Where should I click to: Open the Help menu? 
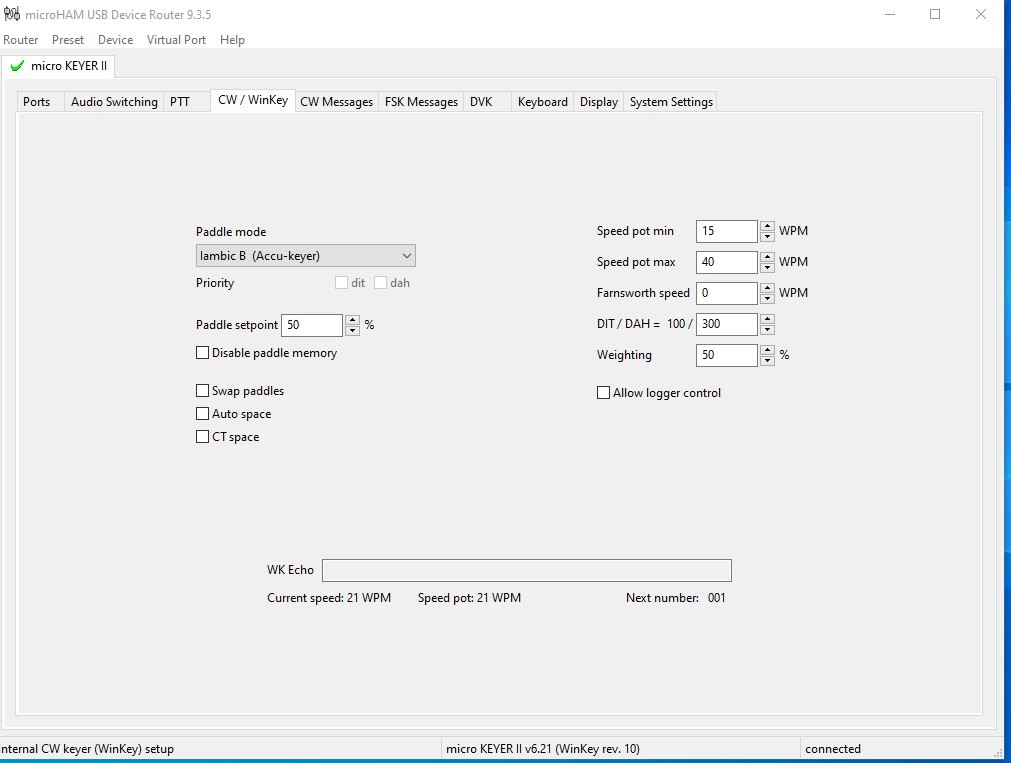[x=232, y=40]
